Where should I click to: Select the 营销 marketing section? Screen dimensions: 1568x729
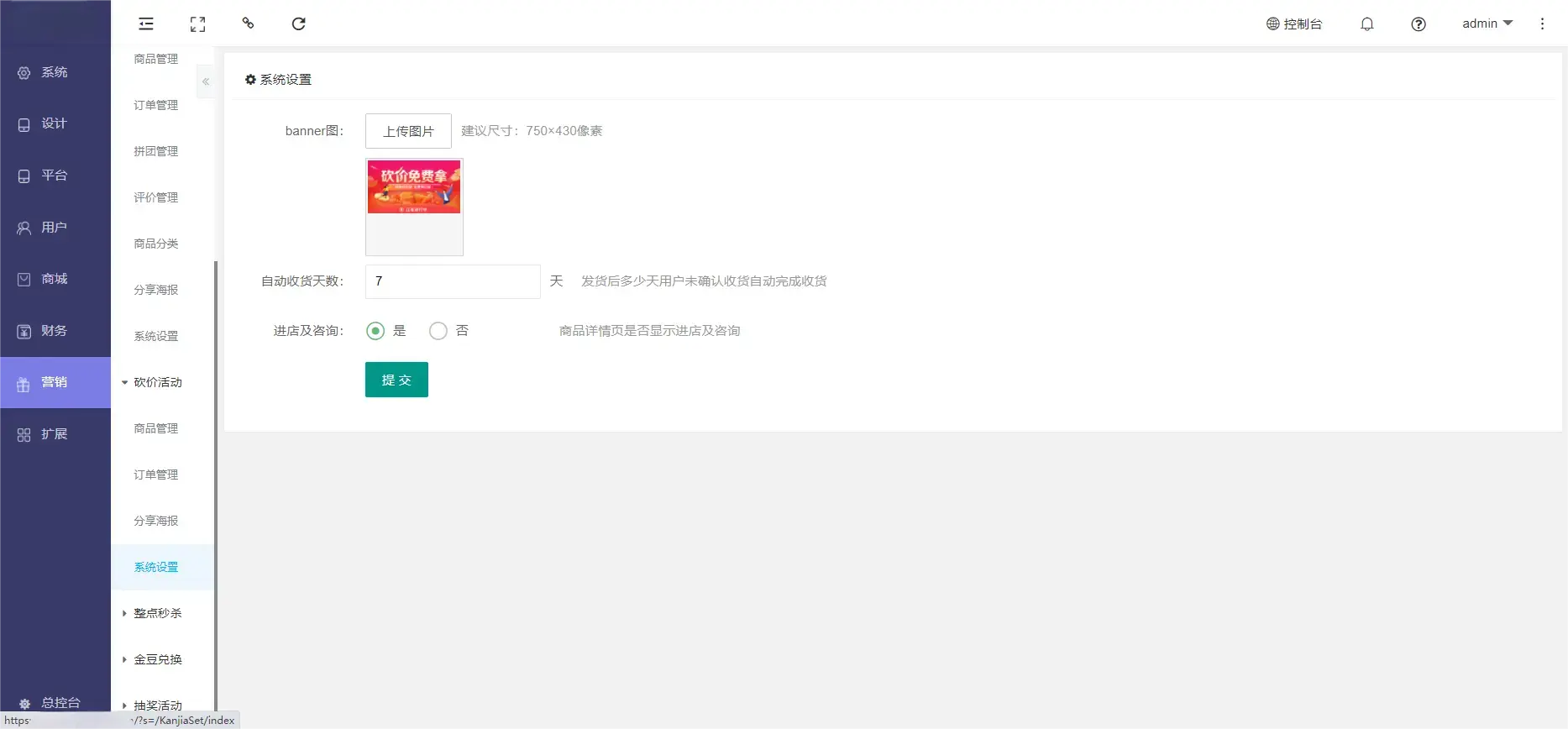tap(55, 382)
